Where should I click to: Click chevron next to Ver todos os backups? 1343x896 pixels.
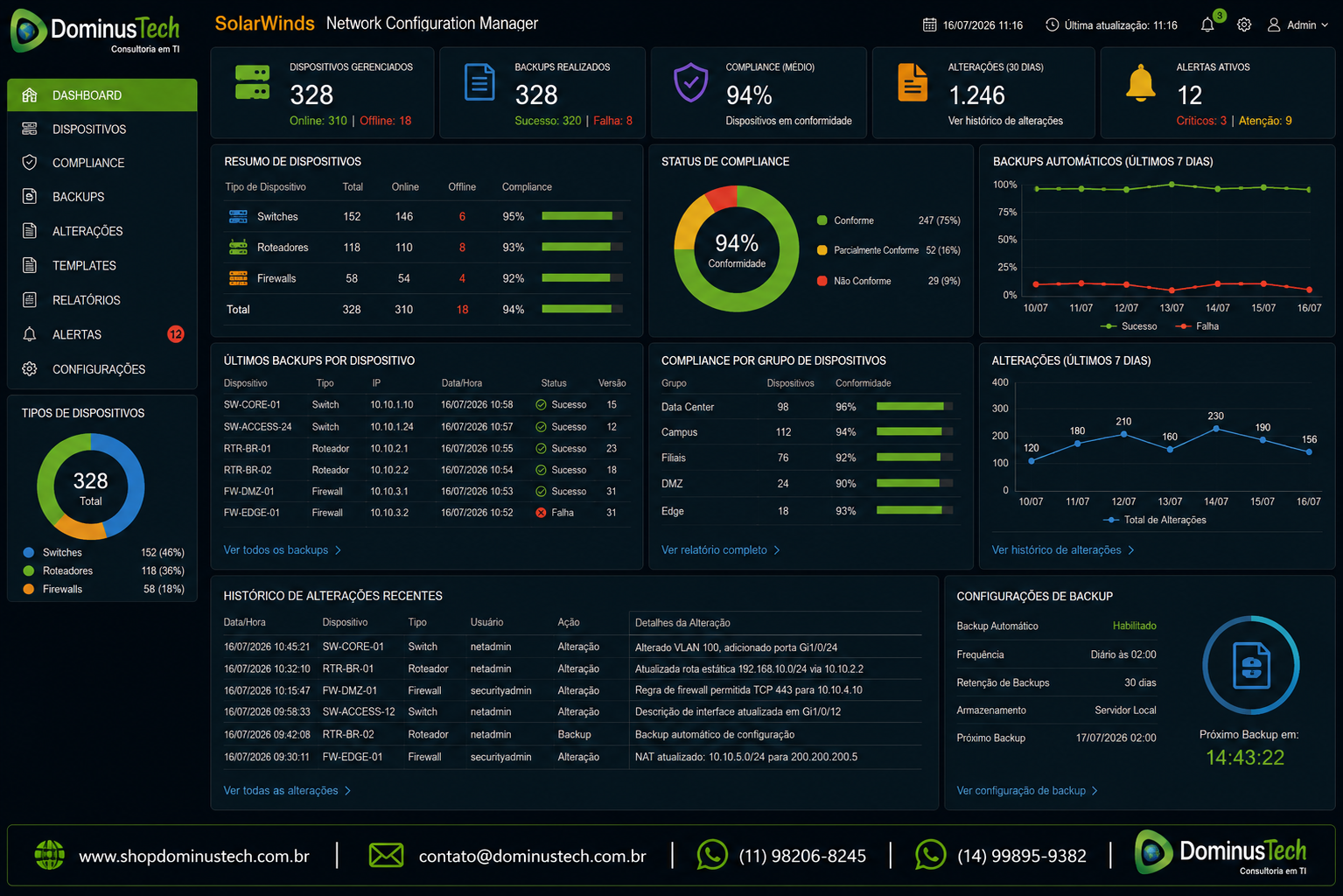click(339, 550)
